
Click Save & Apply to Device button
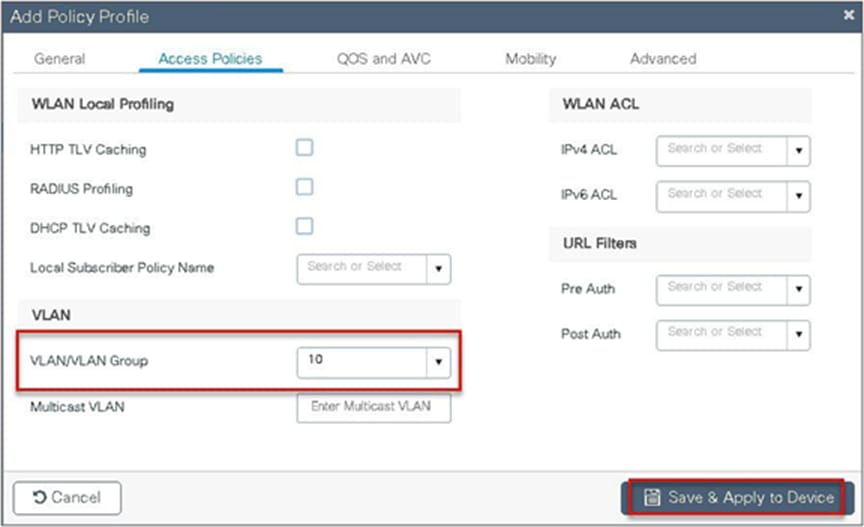click(737, 498)
